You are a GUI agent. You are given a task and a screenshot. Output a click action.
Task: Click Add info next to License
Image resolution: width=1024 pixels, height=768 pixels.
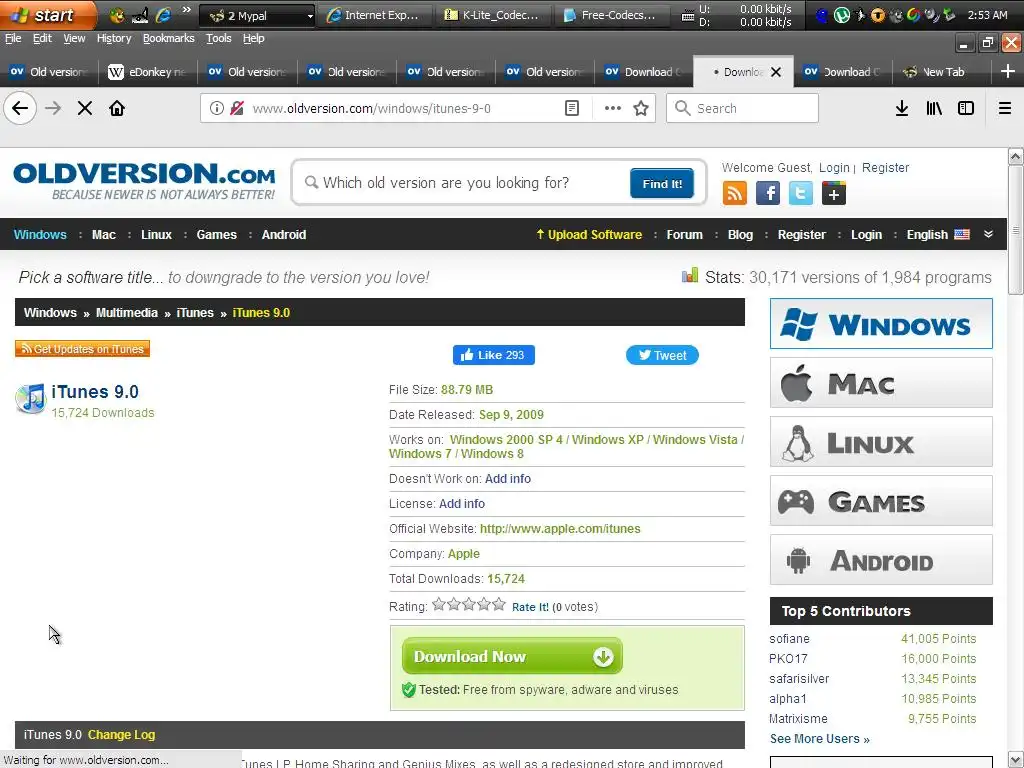pyautogui.click(x=462, y=504)
